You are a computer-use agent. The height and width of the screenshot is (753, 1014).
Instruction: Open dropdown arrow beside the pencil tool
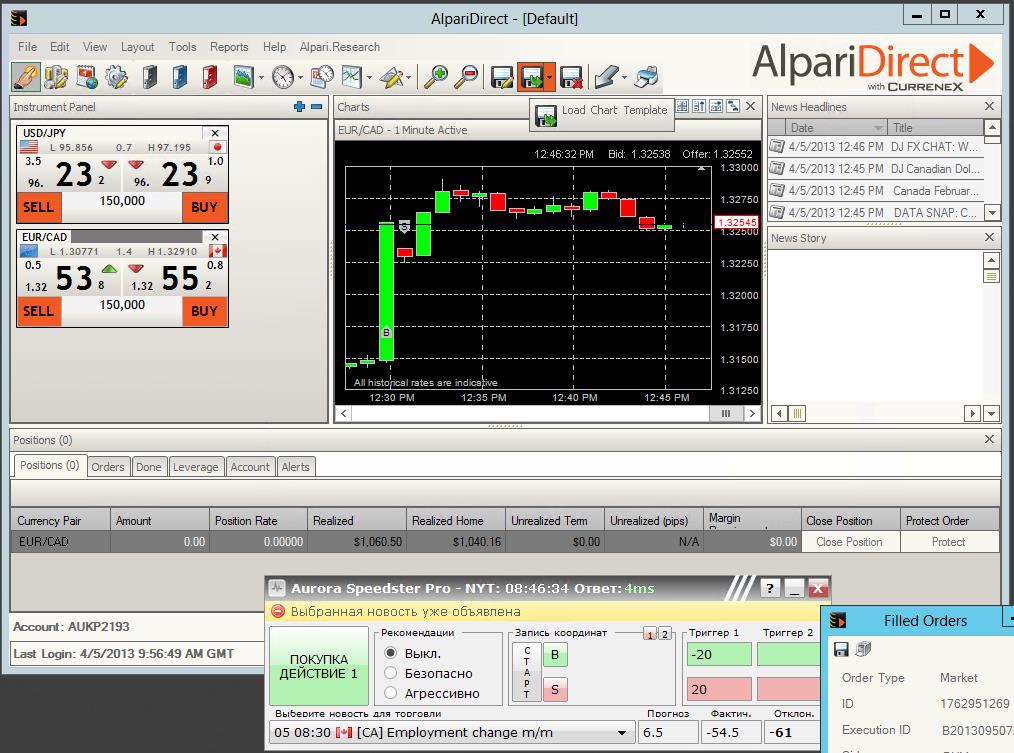[x=409, y=78]
